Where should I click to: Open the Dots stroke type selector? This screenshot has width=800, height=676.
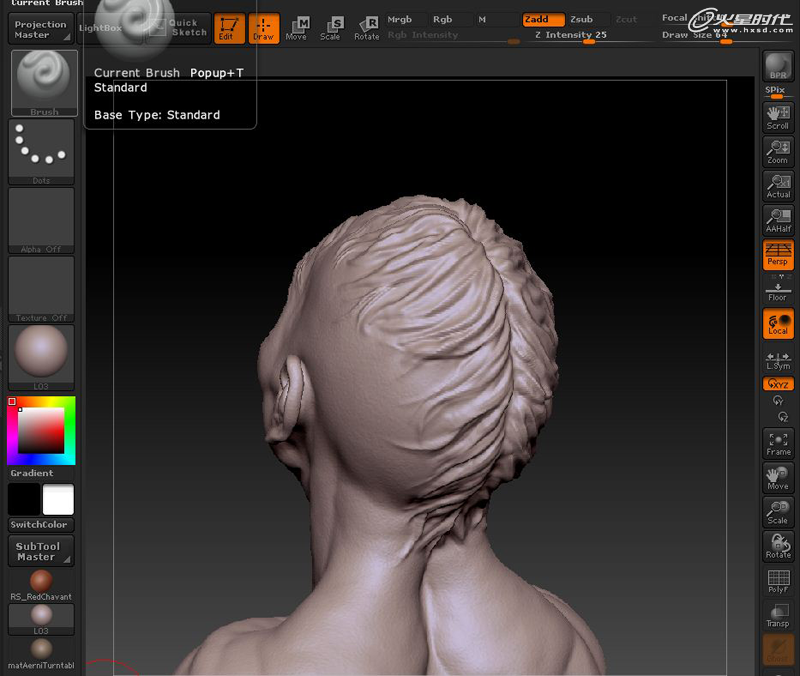point(41,152)
